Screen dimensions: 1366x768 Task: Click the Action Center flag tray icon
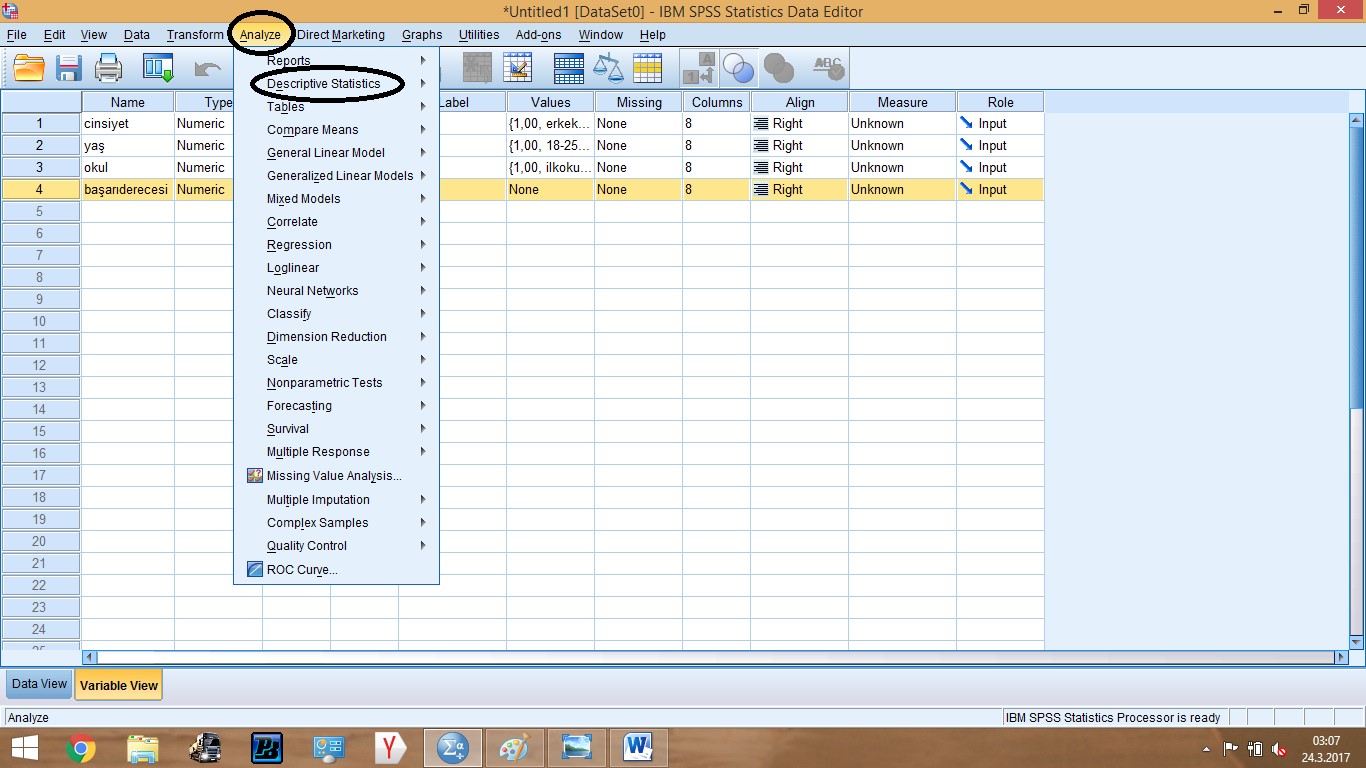pyautogui.click(x=1231, y=749)
